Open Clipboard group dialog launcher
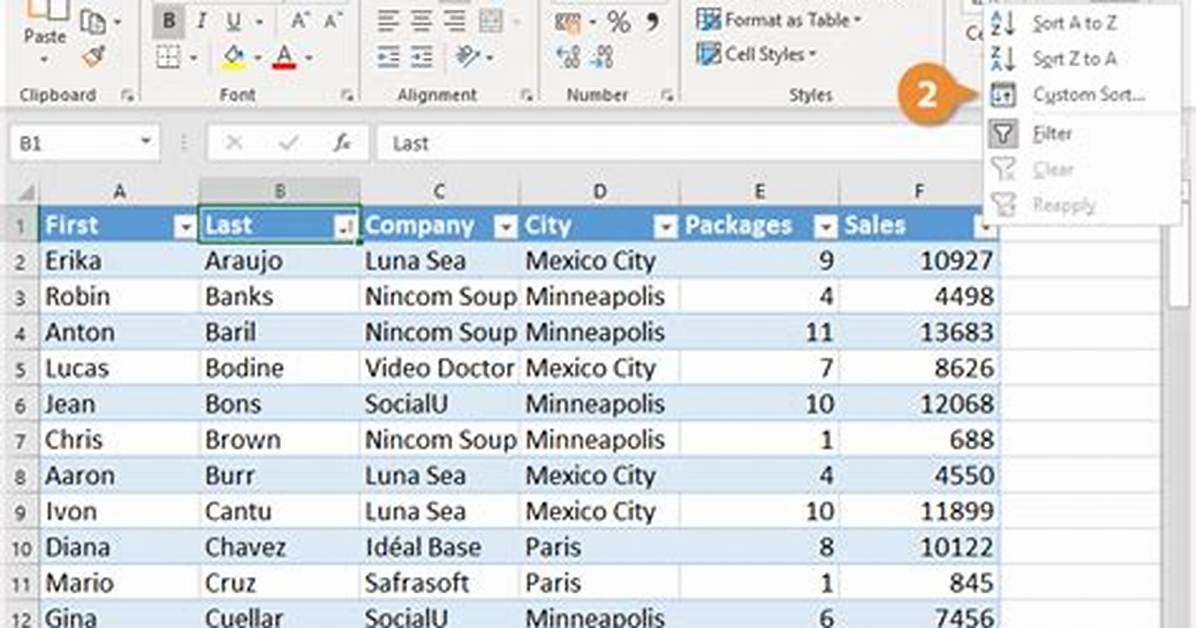 [x=127, y=95]
